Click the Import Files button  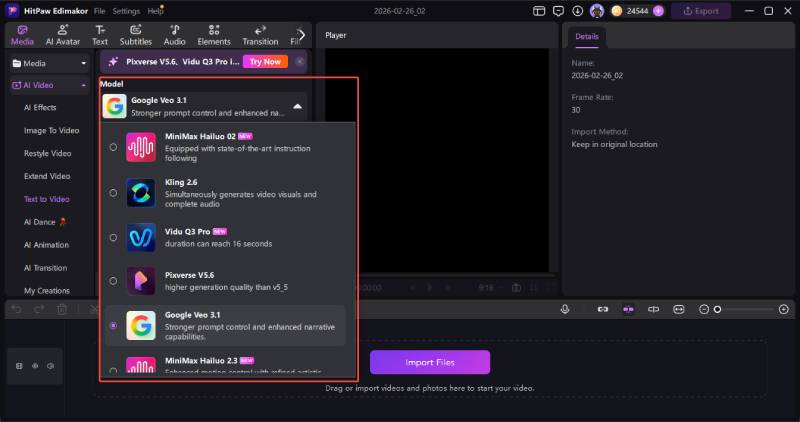430,361
